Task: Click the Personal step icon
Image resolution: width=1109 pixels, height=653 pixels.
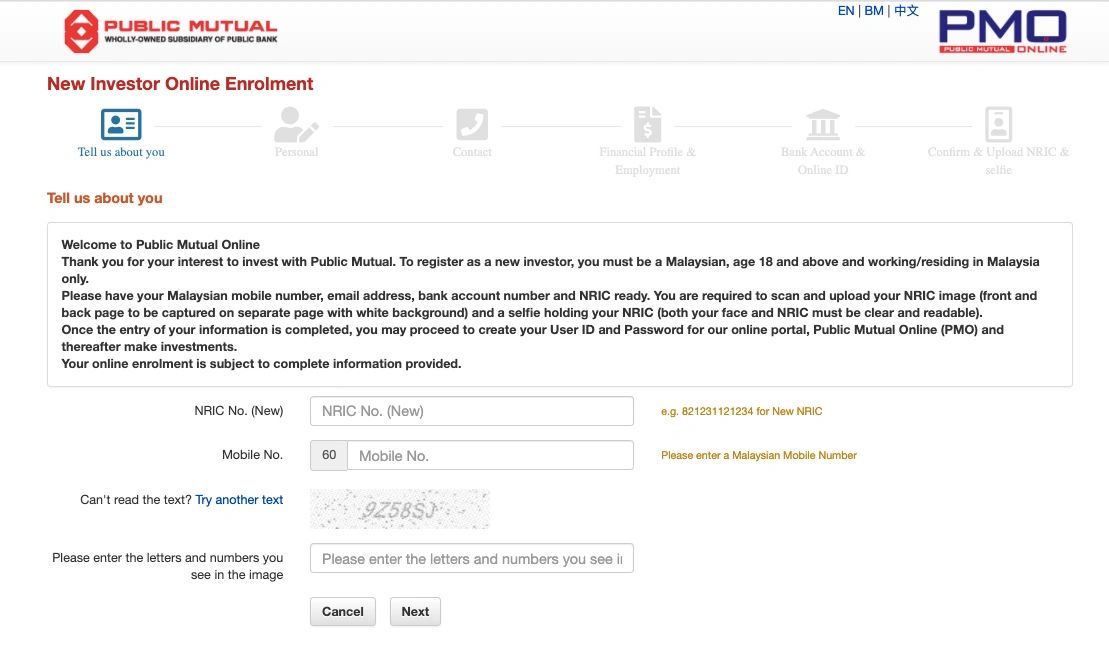Action: (x=296, y=125)
